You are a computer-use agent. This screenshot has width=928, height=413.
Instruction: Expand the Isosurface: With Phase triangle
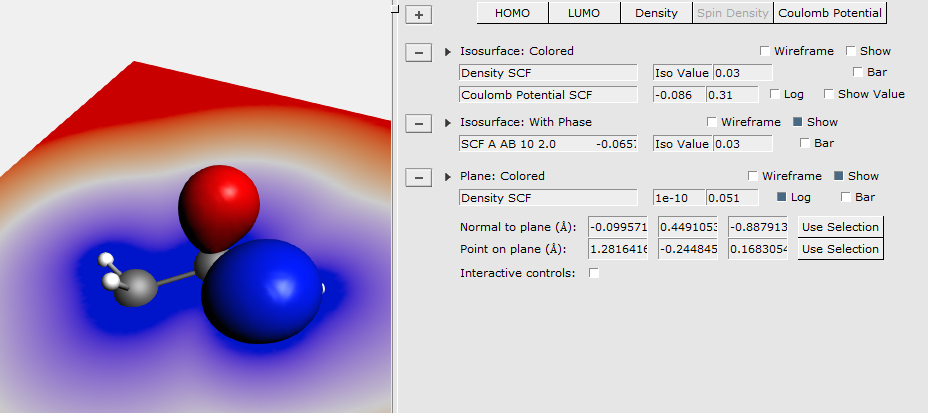(x=448, y=122)
